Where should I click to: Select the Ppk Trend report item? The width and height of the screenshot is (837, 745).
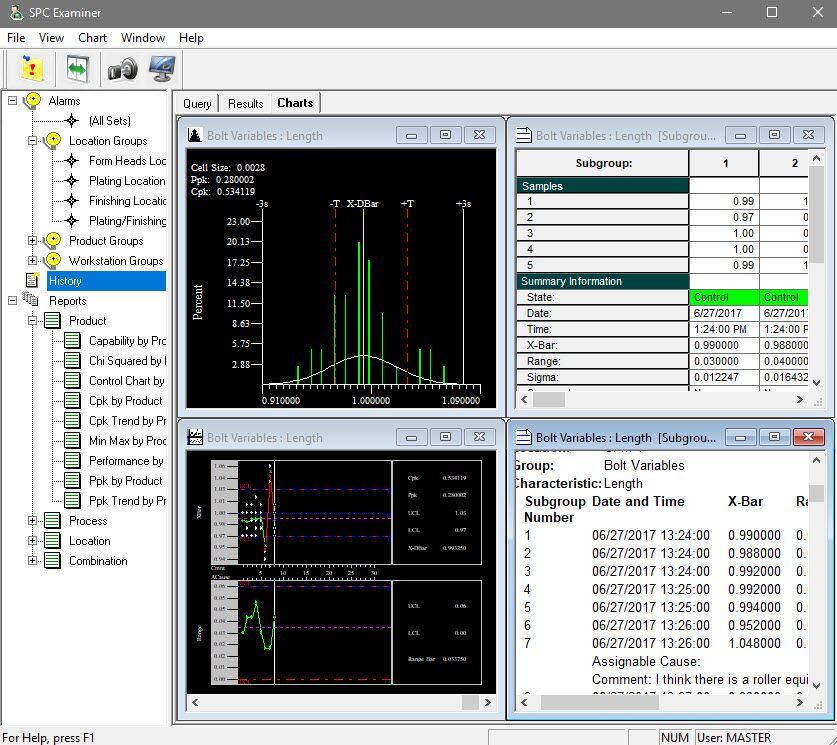[x=127, y=501]
